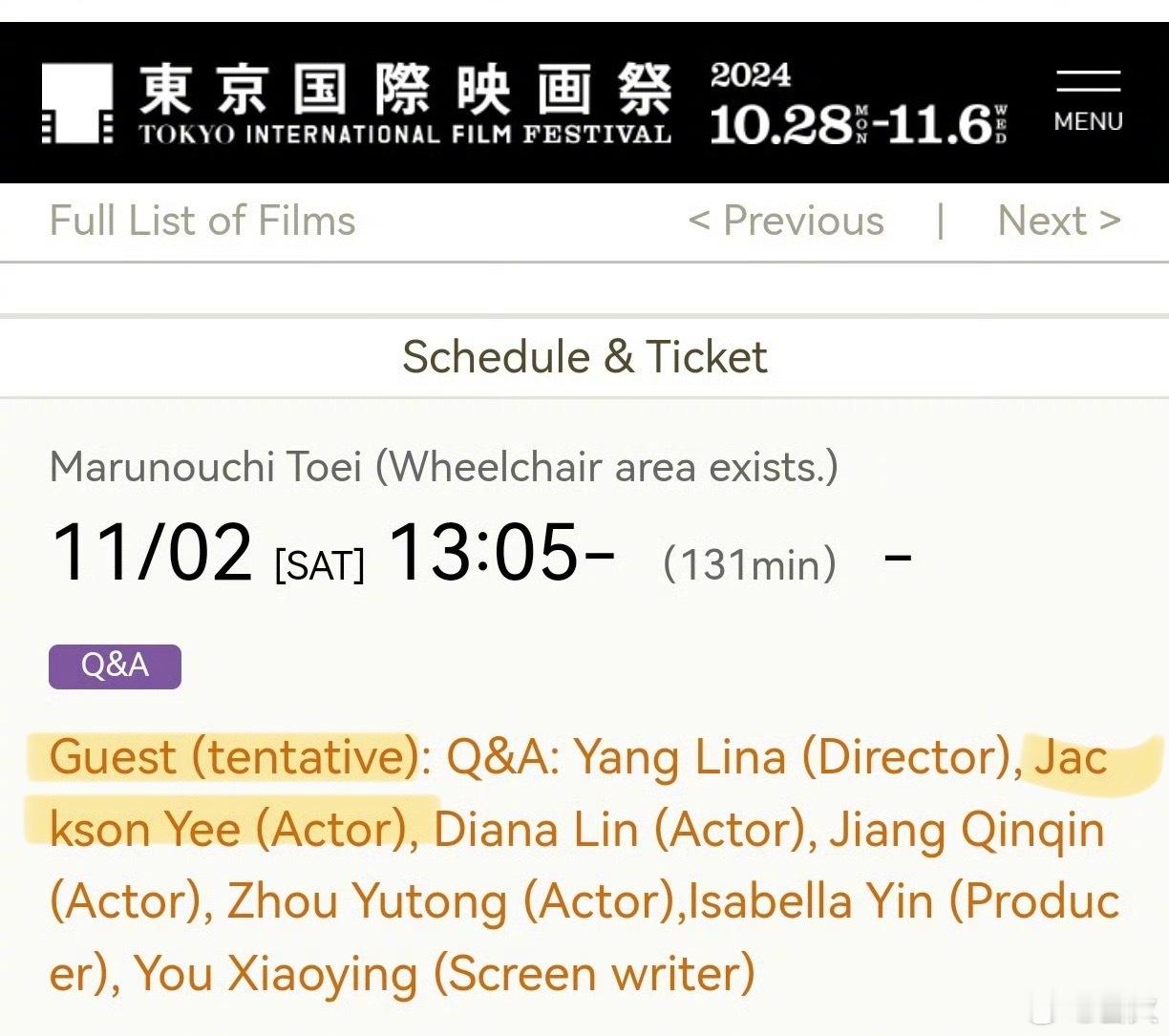Open the hamburger MENU icon
The height and width of the screenshot is (1036, 1169).
pyautogui.click(x=1088, y=101)
